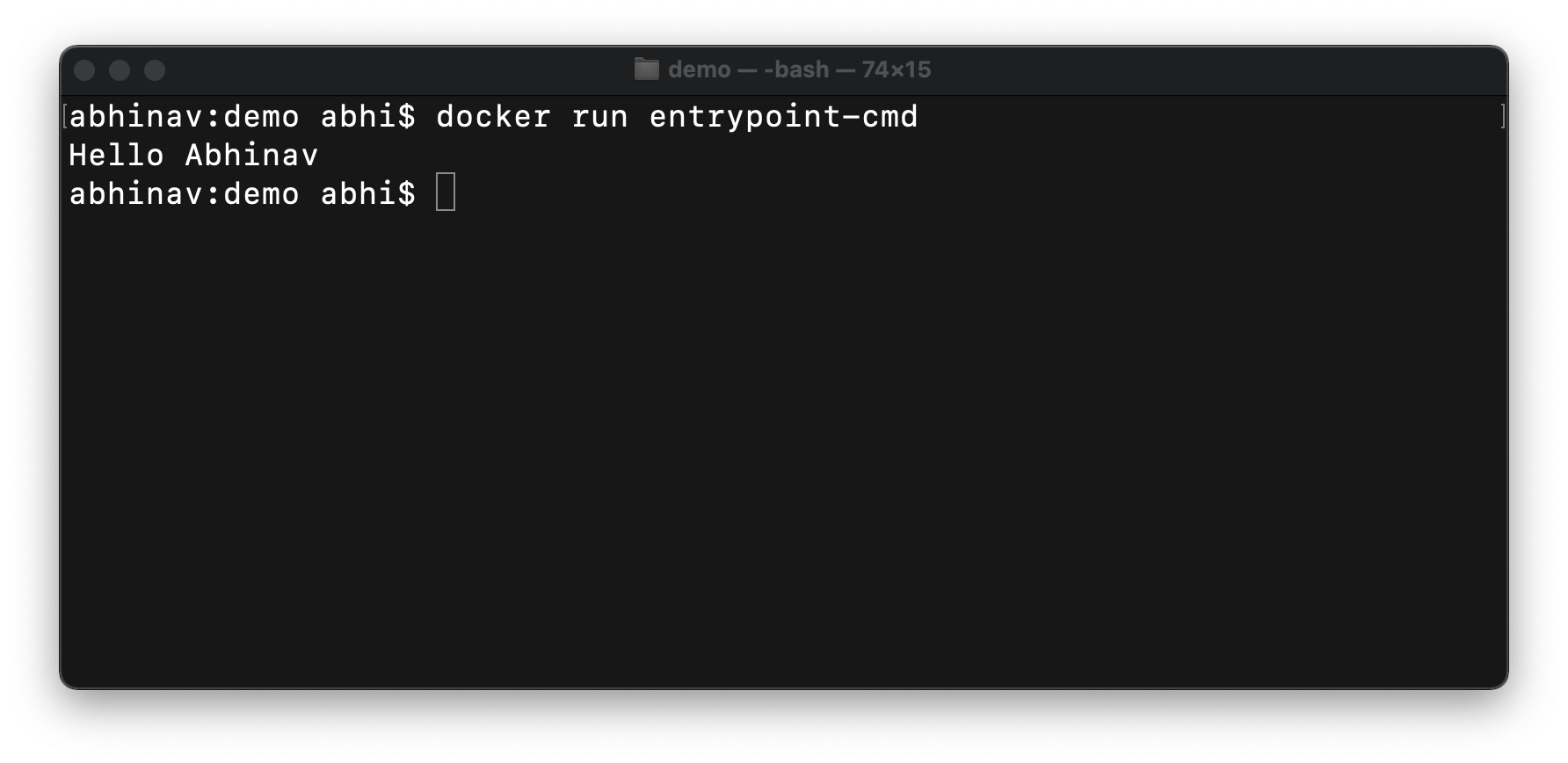Click the folder icon in the title bar

pyautogui.click(x=646, y=69)
